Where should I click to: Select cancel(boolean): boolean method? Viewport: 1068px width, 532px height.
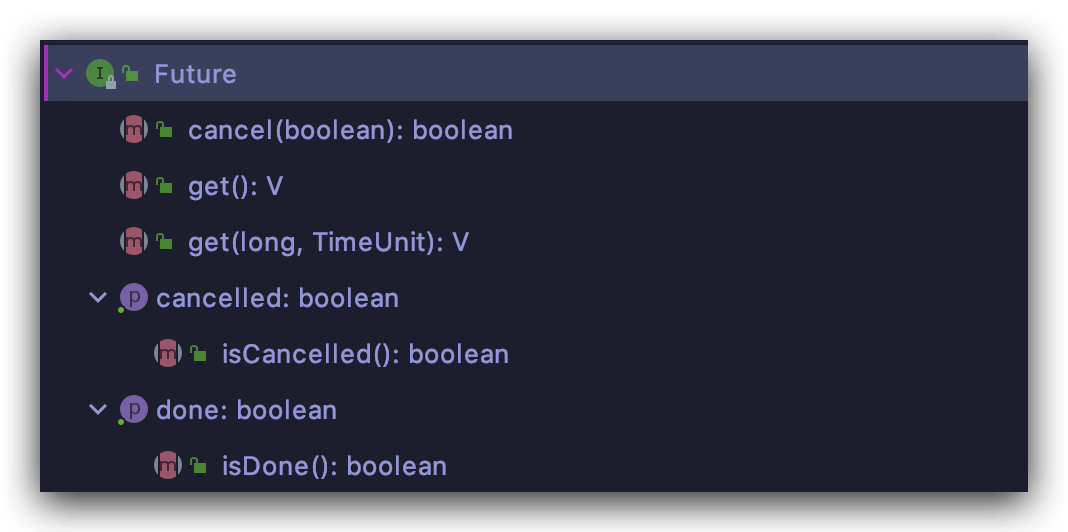pos(350,130)
